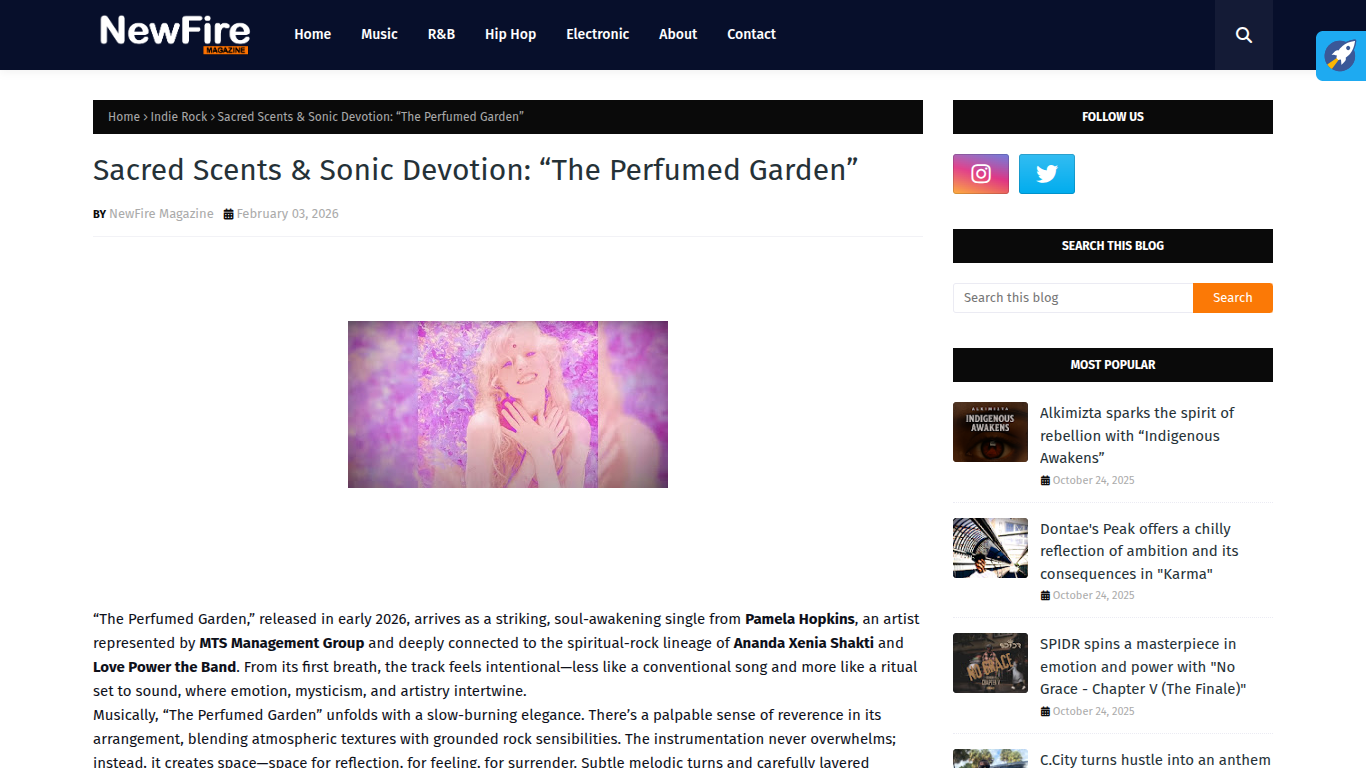
Task: Open the Instagram follow icon
Action: (x=981, y=174)
